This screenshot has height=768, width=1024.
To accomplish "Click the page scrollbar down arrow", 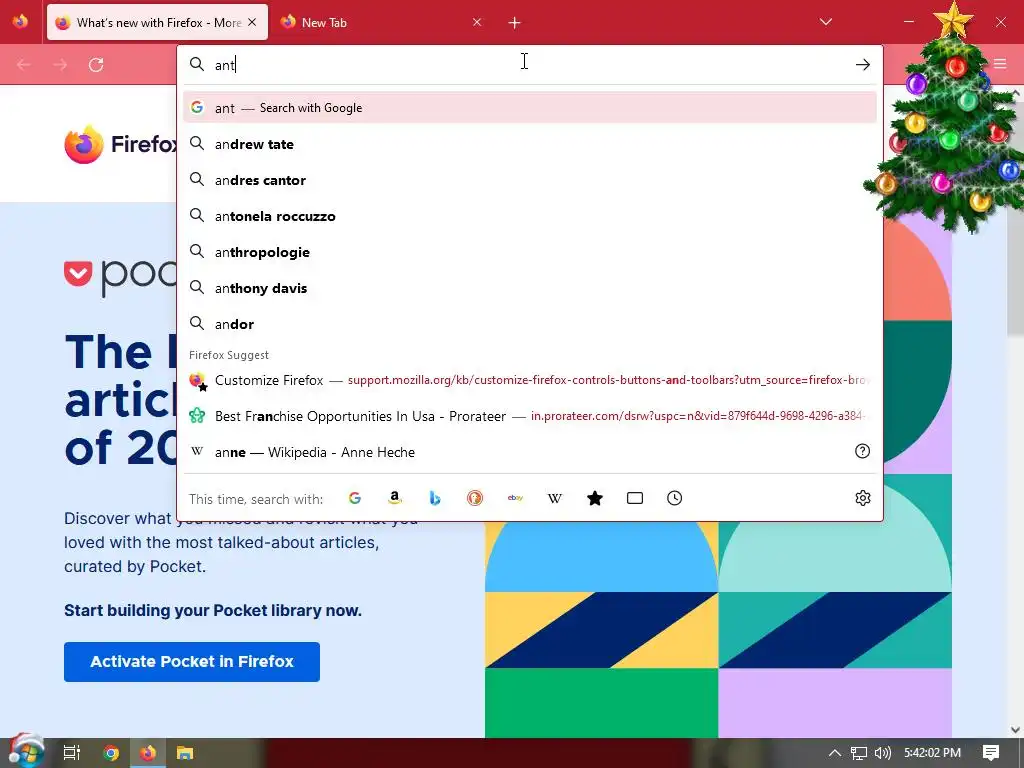I will [x=1016, y=729].
